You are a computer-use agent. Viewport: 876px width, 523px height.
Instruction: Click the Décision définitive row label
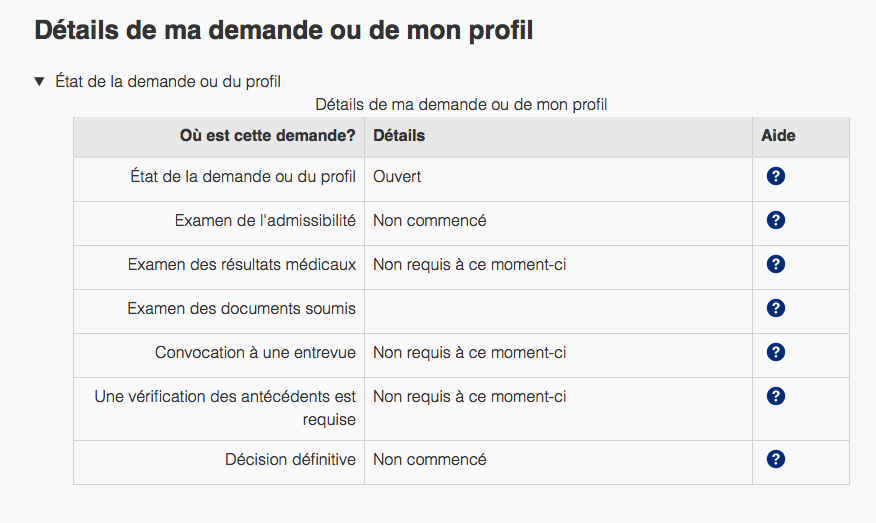(x=290, y=460)
